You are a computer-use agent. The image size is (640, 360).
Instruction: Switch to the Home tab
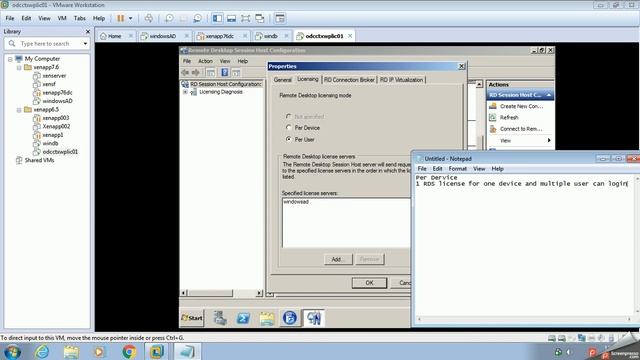tap(114, 36)
